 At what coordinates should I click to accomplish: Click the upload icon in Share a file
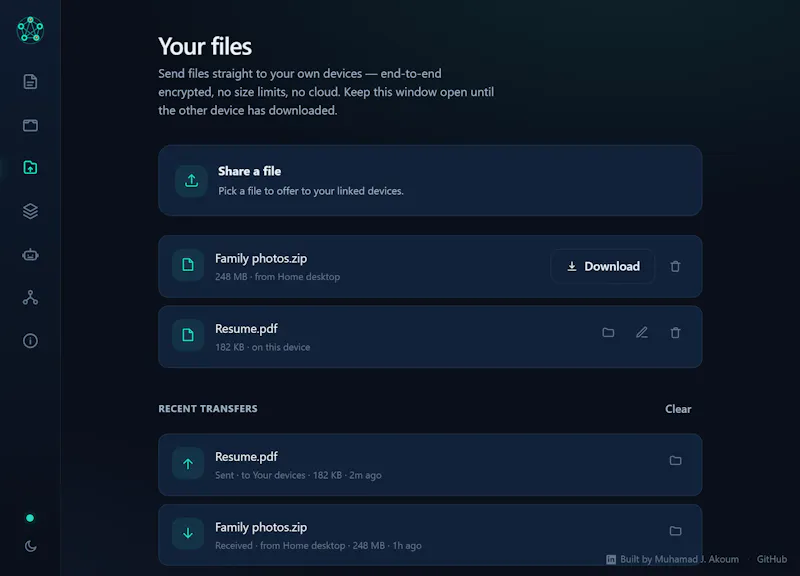(191, 181)
